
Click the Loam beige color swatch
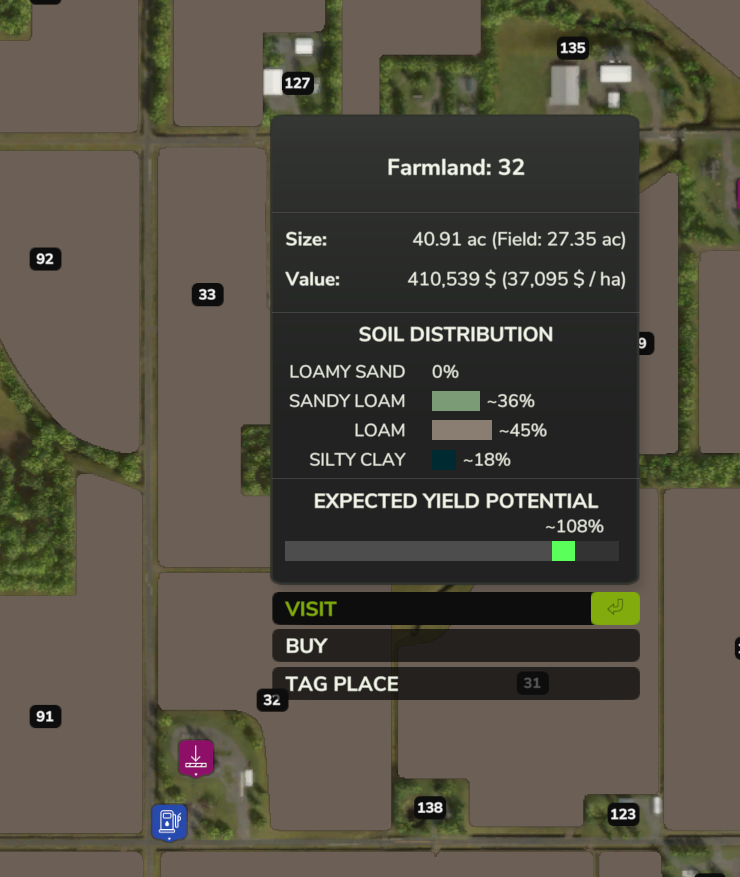[x=462, y=430]
